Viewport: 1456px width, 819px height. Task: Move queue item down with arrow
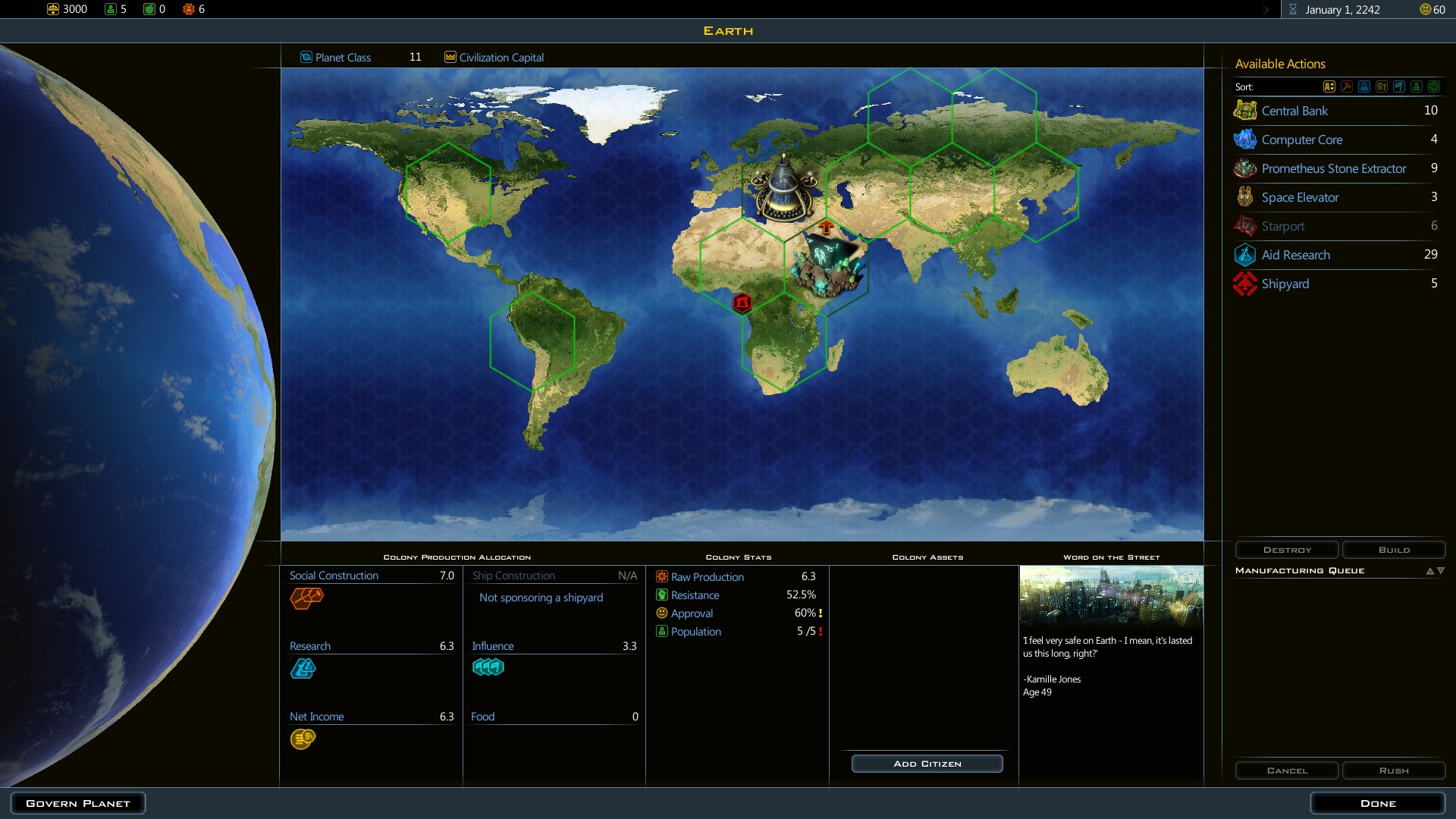1441,571
